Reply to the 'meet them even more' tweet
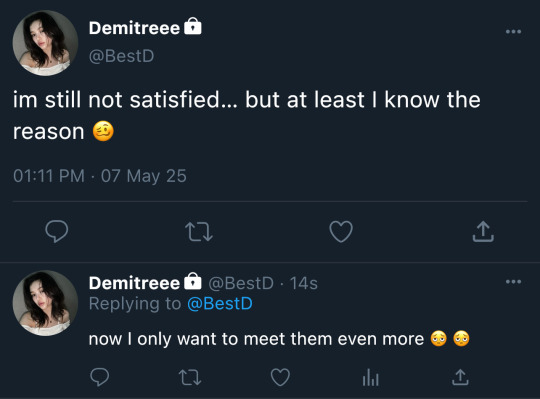The image size is (540, 399). [x=100, y=377]
